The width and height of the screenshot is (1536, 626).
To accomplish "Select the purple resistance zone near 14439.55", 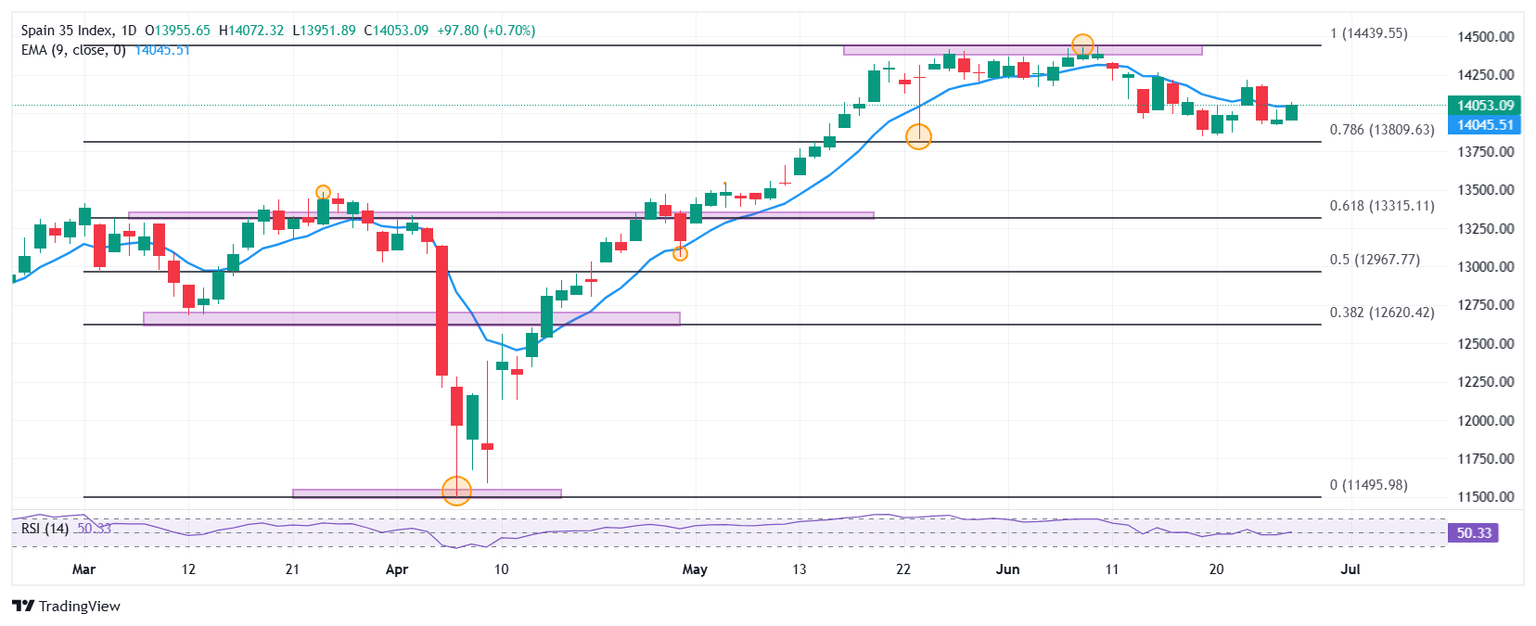I will pos(1022,50).
